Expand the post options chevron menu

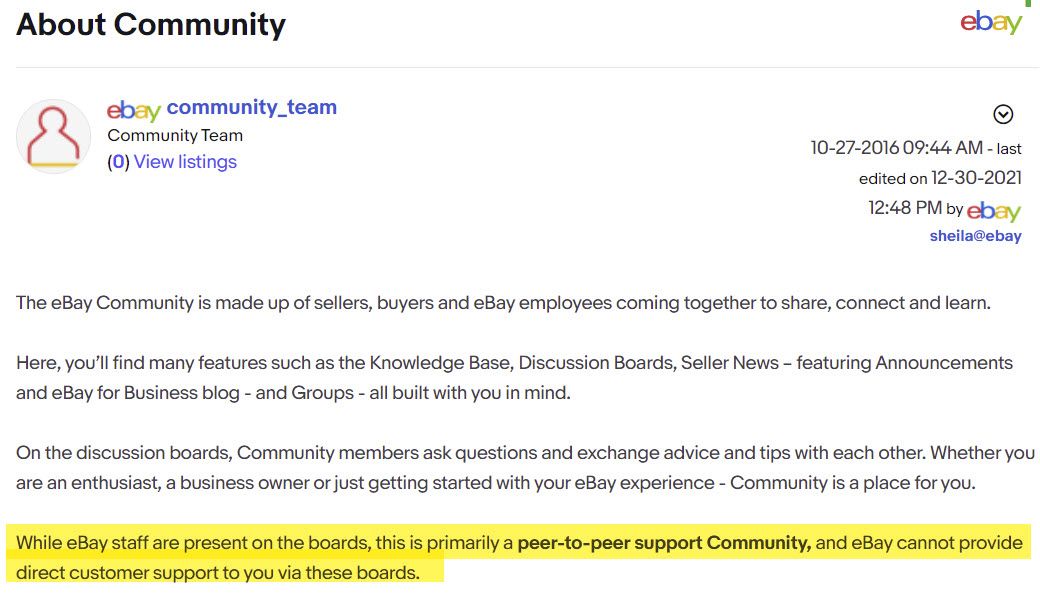[1003, 114]
